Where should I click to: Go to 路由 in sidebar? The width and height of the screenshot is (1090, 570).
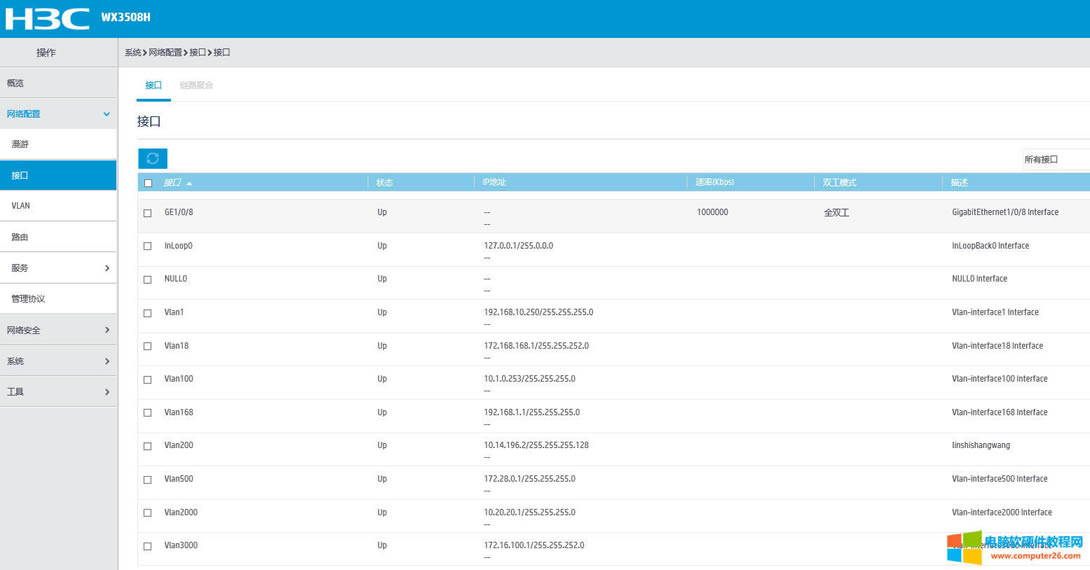tap(20, 237)
